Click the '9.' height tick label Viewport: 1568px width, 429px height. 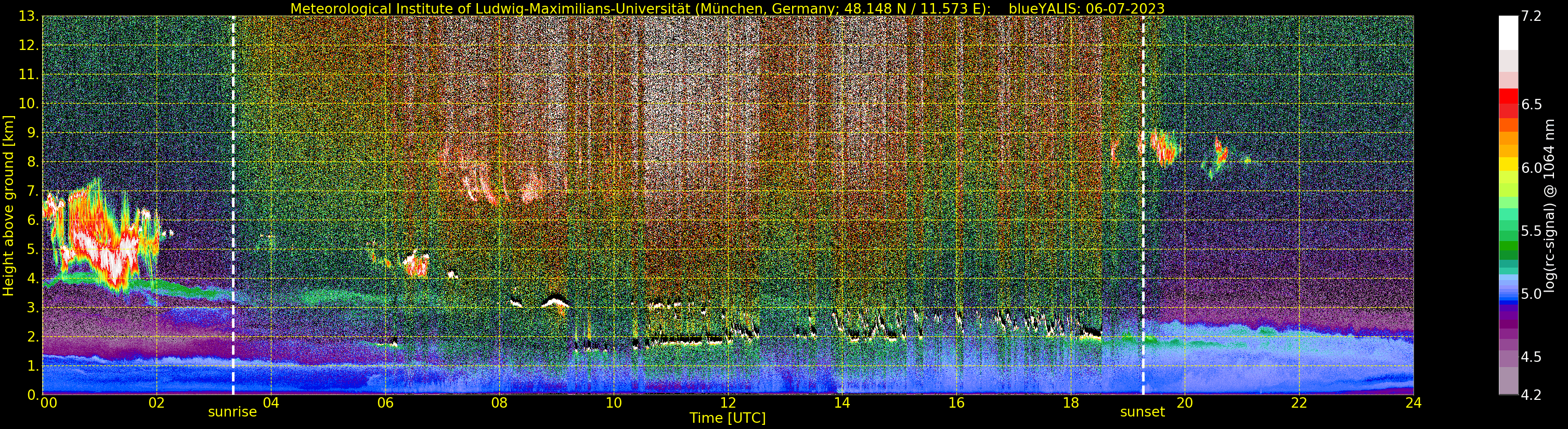tap(33, 133)
